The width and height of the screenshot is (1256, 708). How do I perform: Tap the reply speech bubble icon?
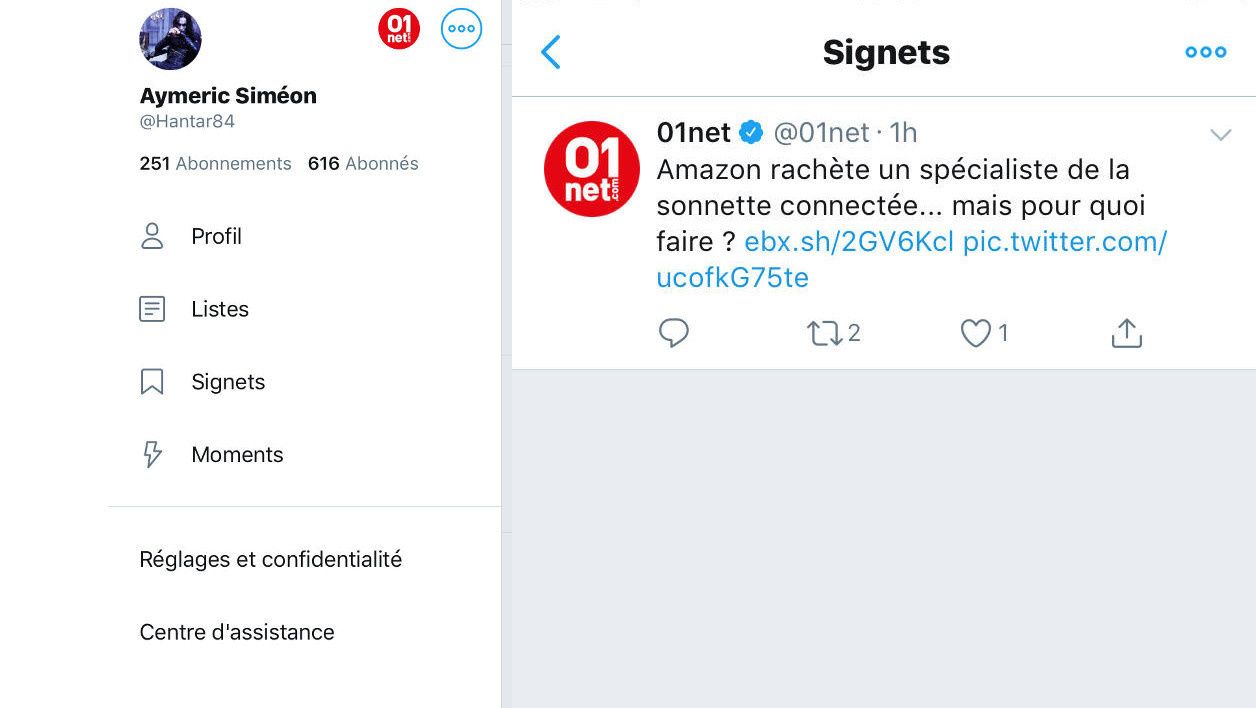pyautogui.click(x=674, y=333)
